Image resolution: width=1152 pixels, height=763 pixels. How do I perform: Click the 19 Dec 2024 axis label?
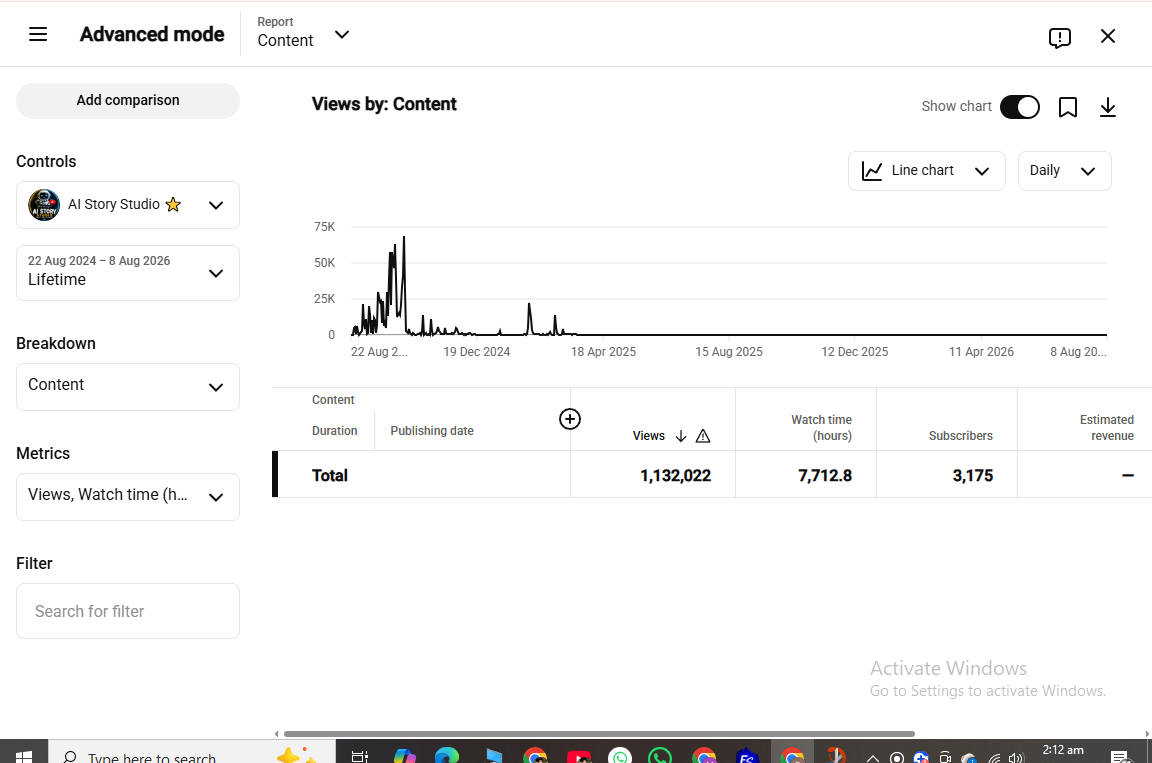click(x=477, y=352)
